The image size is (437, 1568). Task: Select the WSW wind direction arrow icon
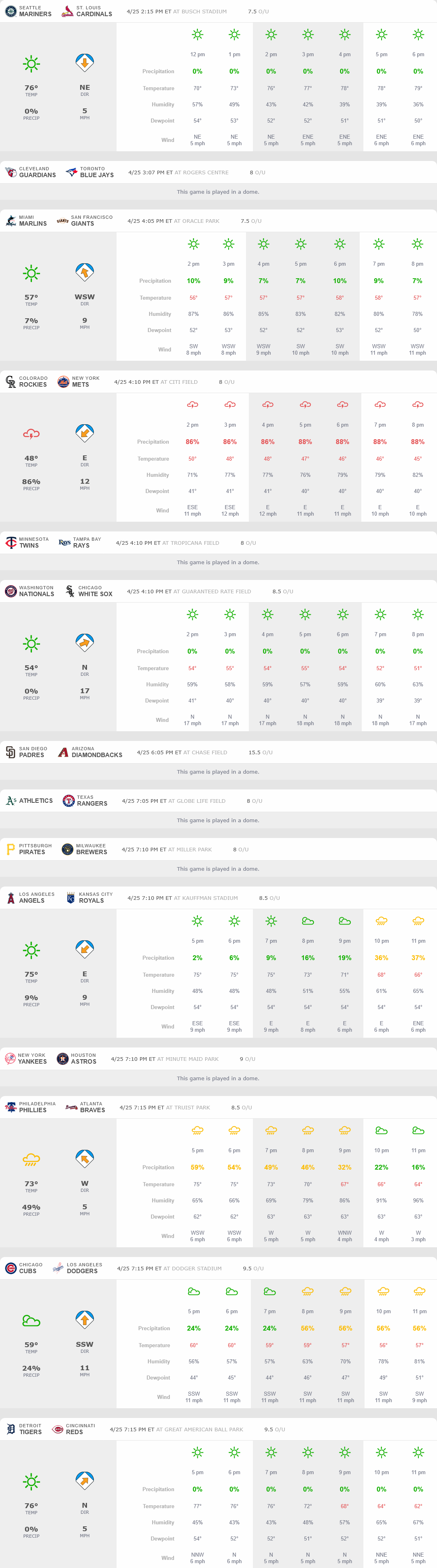pyautogui.click(x=85, y=271)
